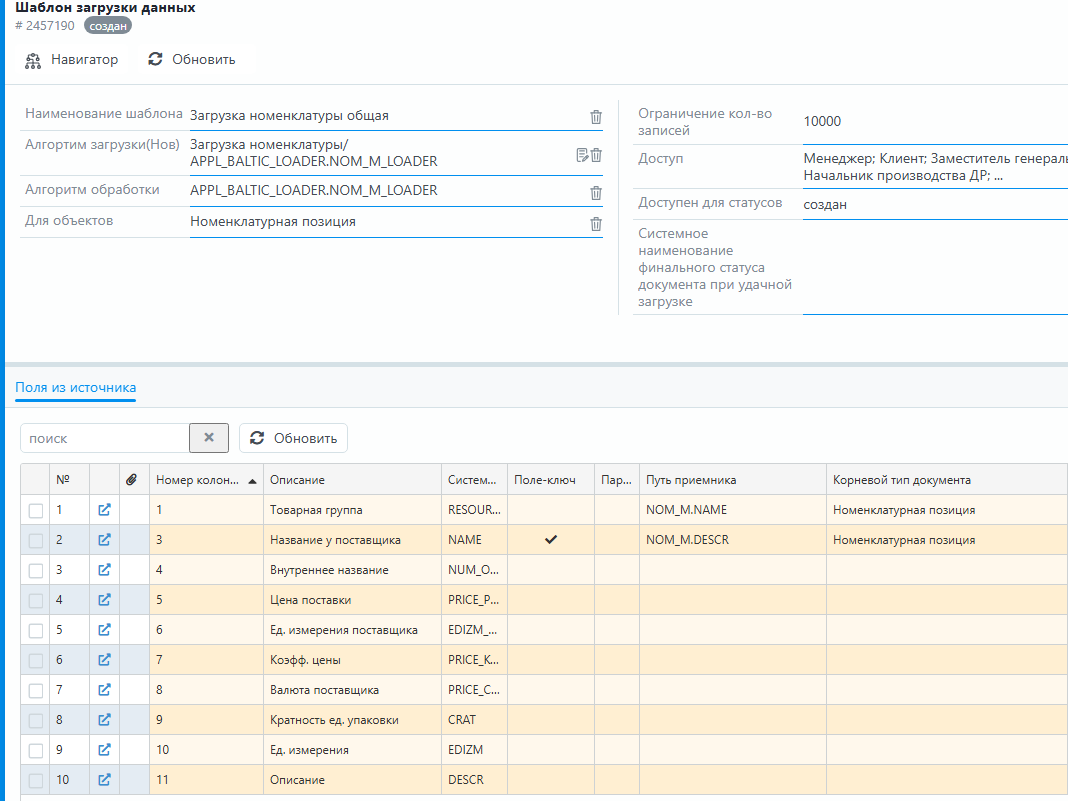
Task: Open row 1 Товарная группа in new window
Action: click(104, 510)
